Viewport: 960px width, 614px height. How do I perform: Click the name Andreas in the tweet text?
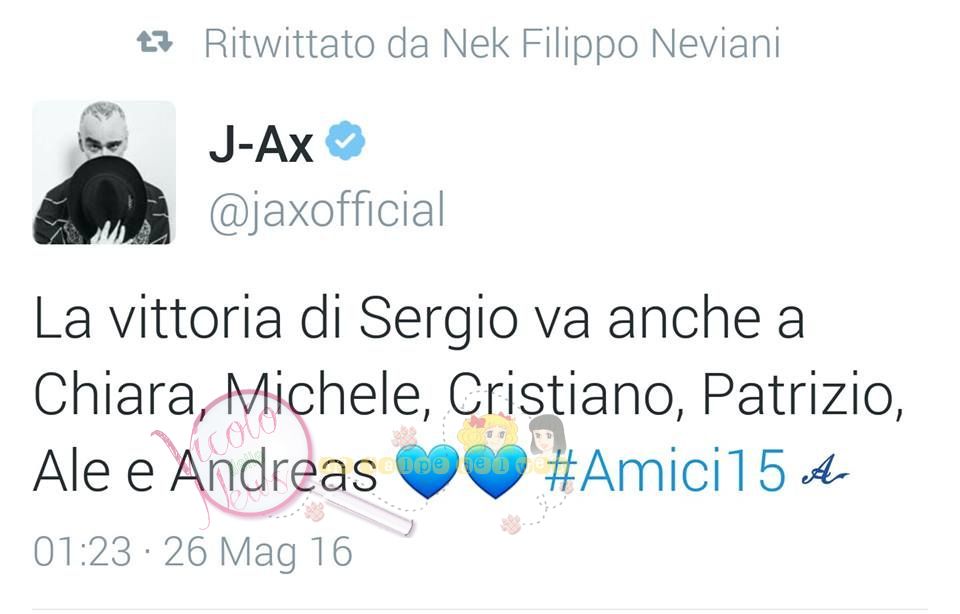[x=274, y=471]
